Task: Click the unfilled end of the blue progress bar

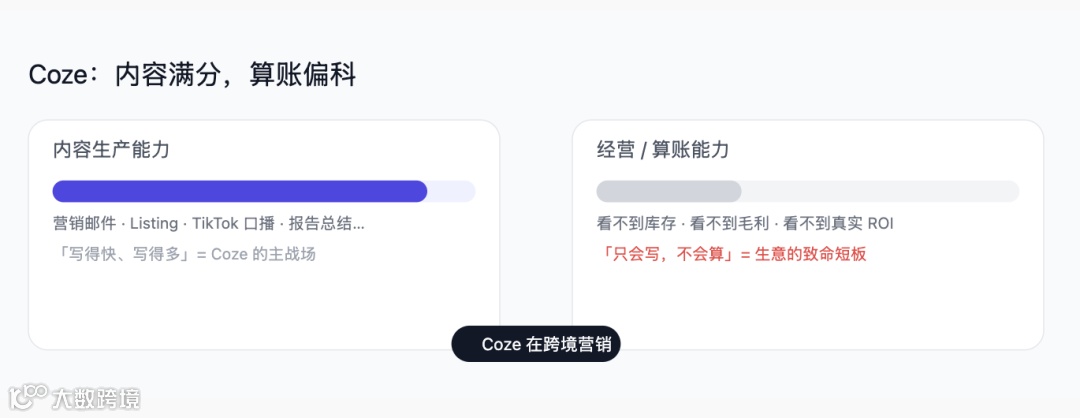Action: pyautogui.click(x=452, y=191)
